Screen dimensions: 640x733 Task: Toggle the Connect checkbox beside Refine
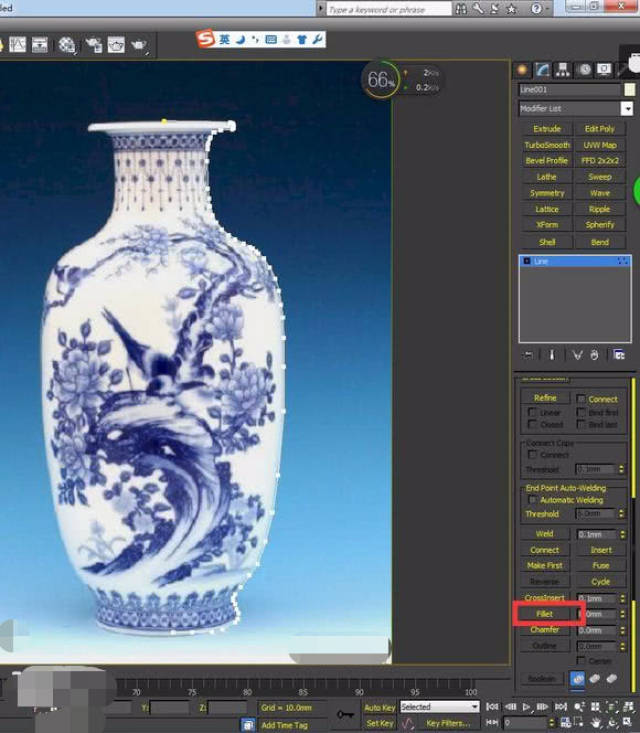coord(581,399)
